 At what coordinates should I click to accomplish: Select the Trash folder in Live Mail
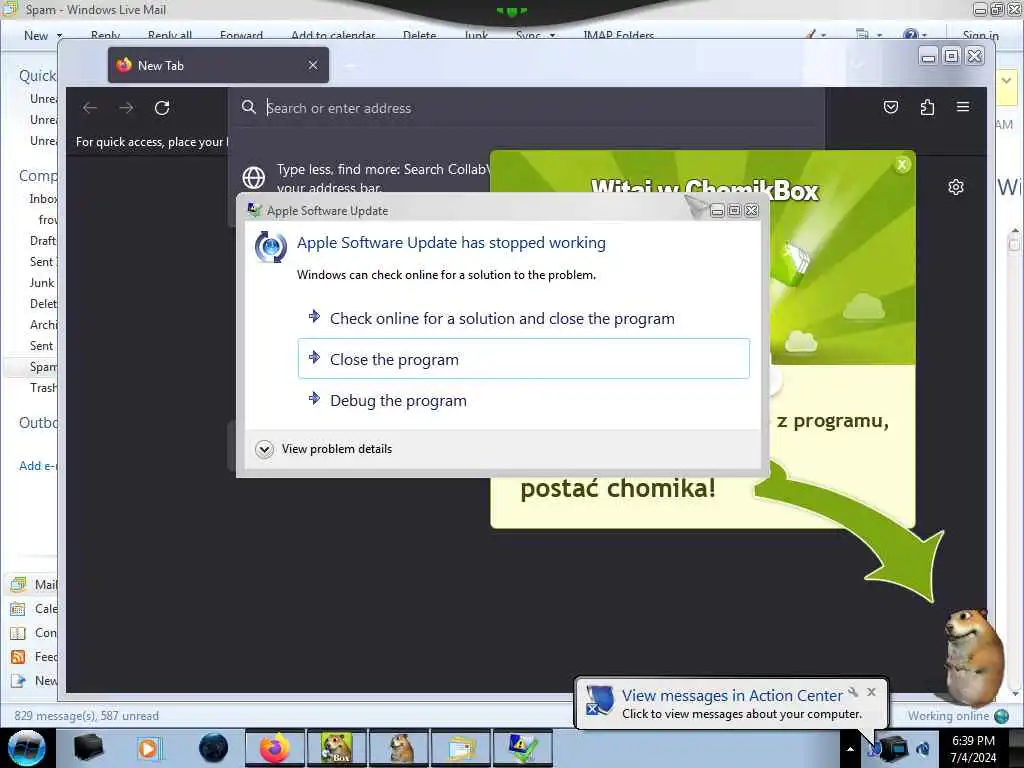(43, 388)
